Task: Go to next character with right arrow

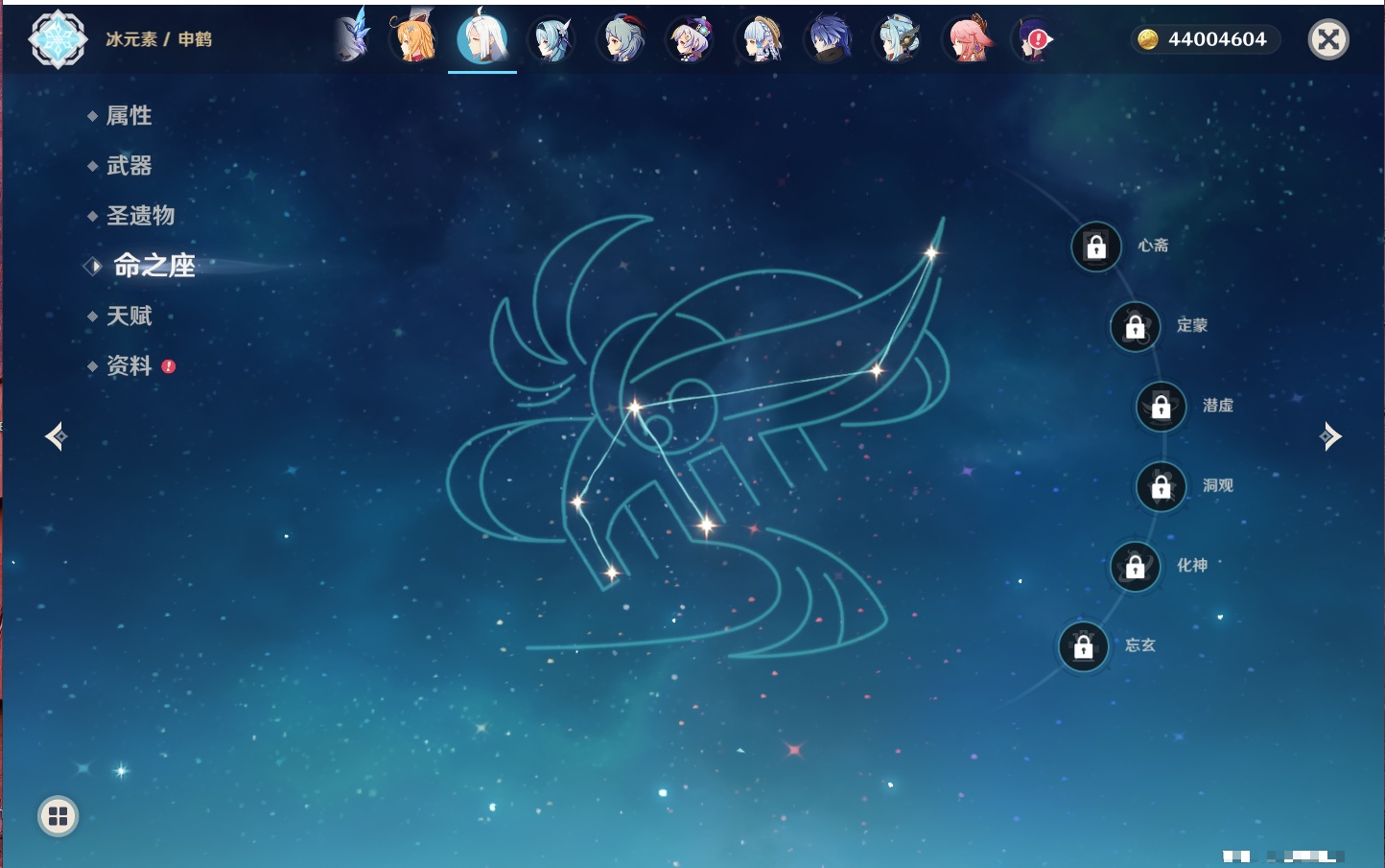Action: tap(1330, 436)
